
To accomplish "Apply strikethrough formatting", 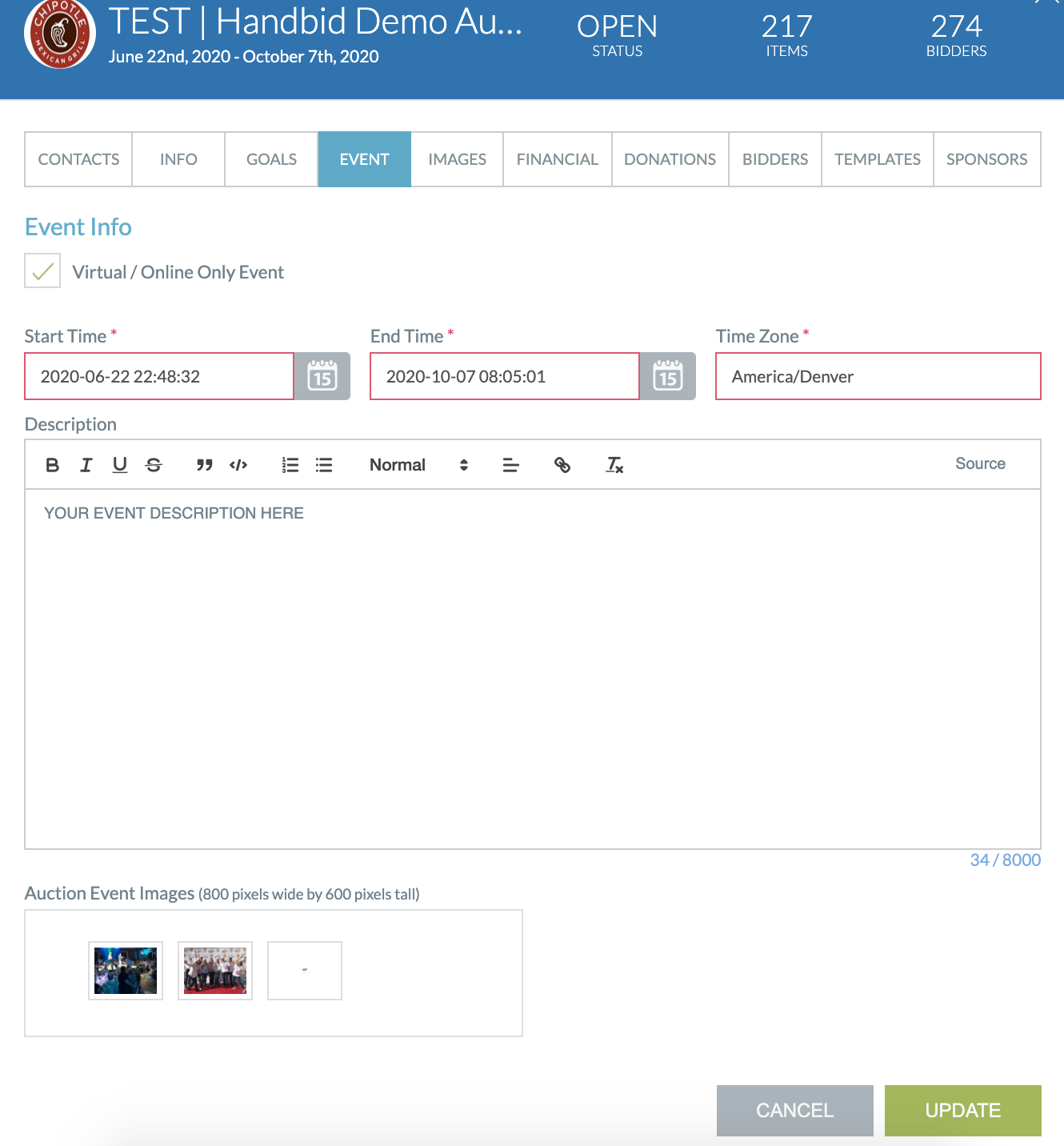I will point(154,464).
